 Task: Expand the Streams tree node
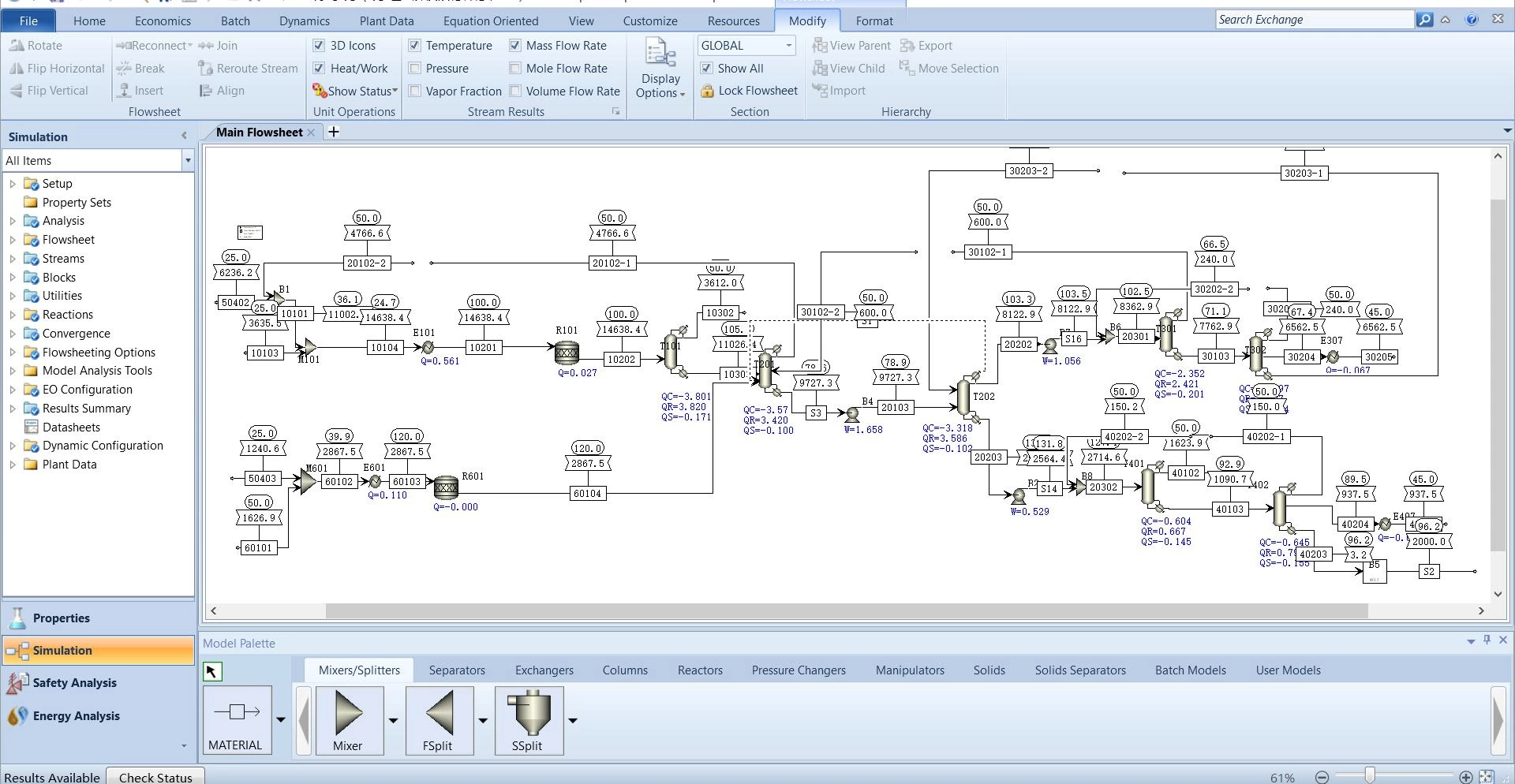[13, 259]
